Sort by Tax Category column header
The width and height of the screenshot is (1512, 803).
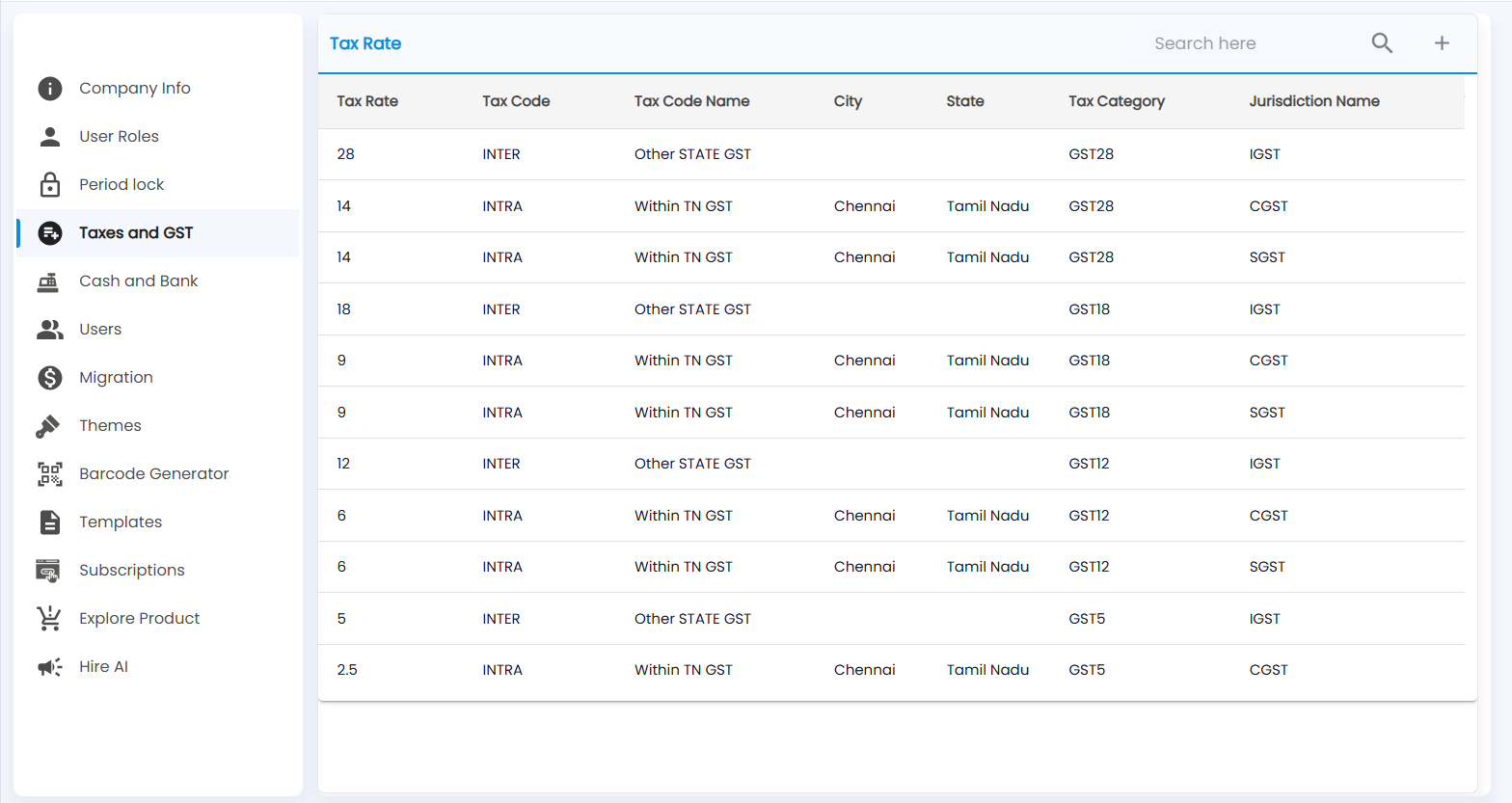(1117, 101)
